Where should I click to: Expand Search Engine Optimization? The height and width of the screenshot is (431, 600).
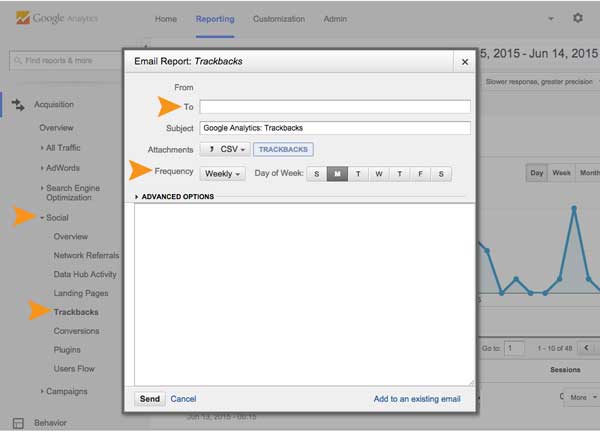click(x=71, y=193)
